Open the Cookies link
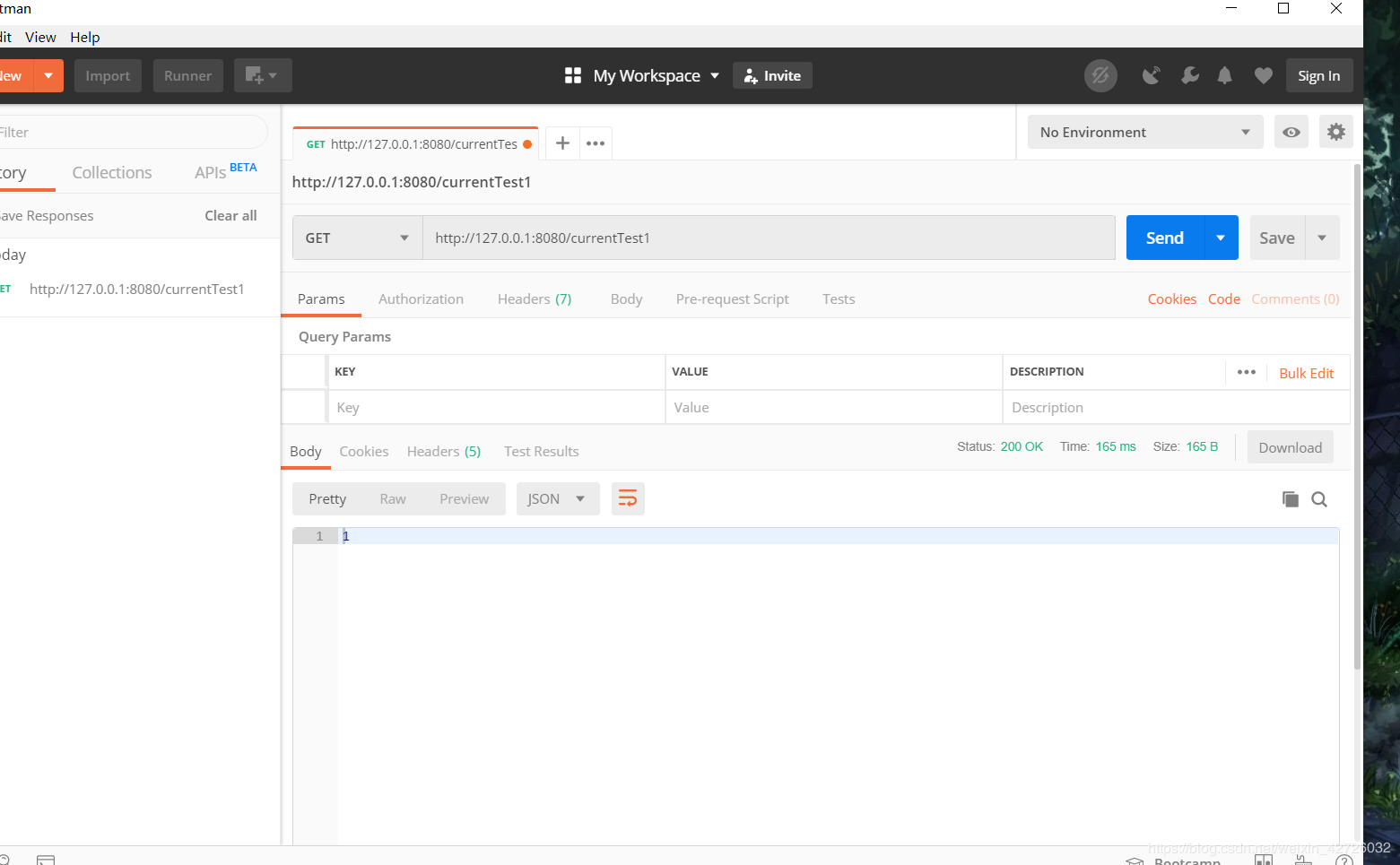The height and width of the screenshot is (865, 1400). 1172,298
